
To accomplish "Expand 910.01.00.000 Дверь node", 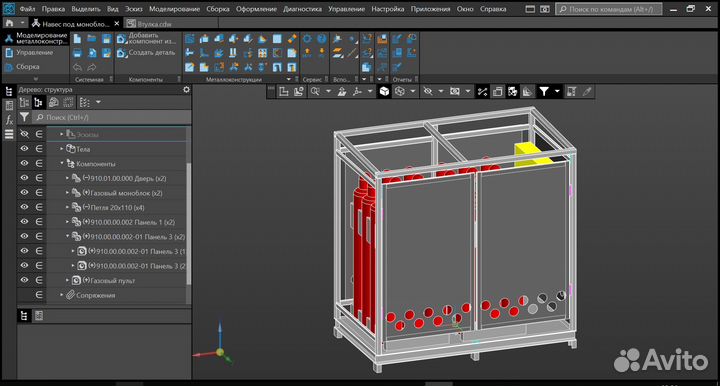I will 68,178.
